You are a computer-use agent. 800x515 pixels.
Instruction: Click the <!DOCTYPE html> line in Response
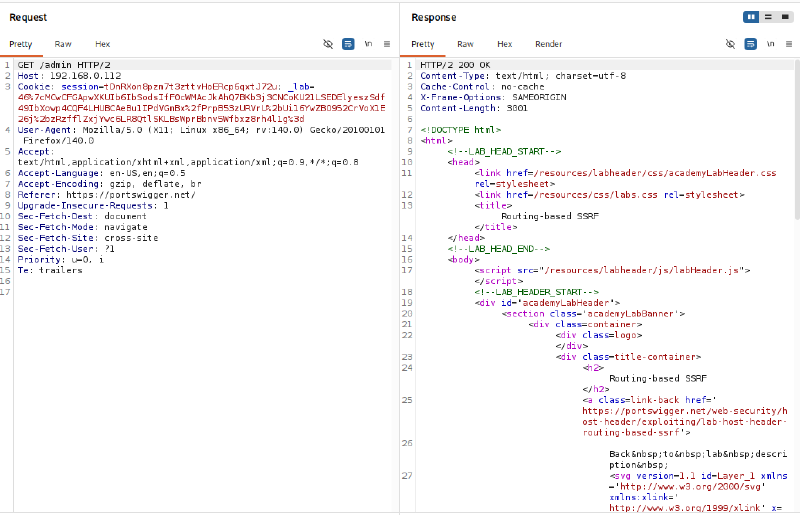(x=461, y=130)
